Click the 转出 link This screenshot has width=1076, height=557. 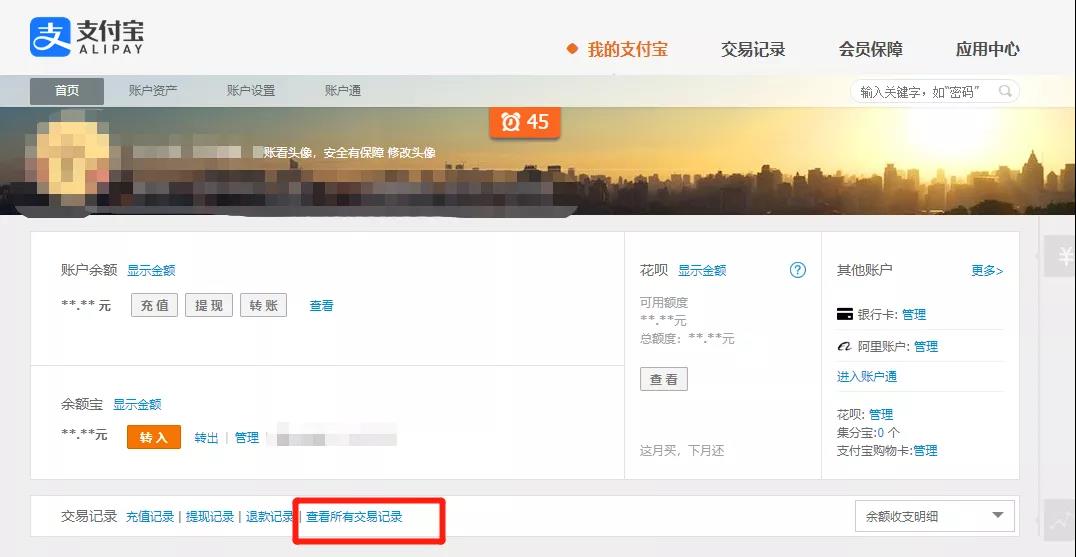pos(206,438)
